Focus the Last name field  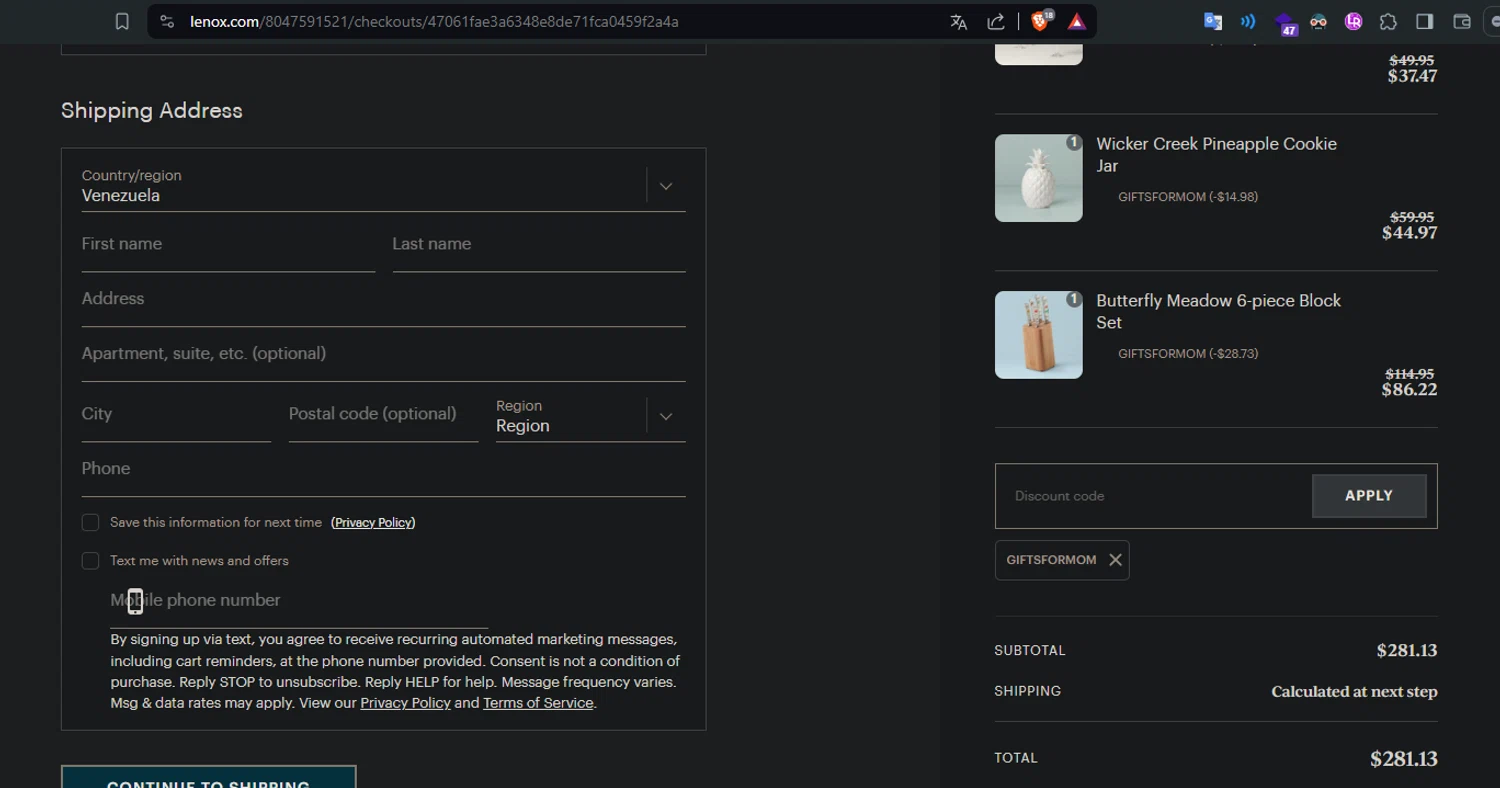coord(539,245)
